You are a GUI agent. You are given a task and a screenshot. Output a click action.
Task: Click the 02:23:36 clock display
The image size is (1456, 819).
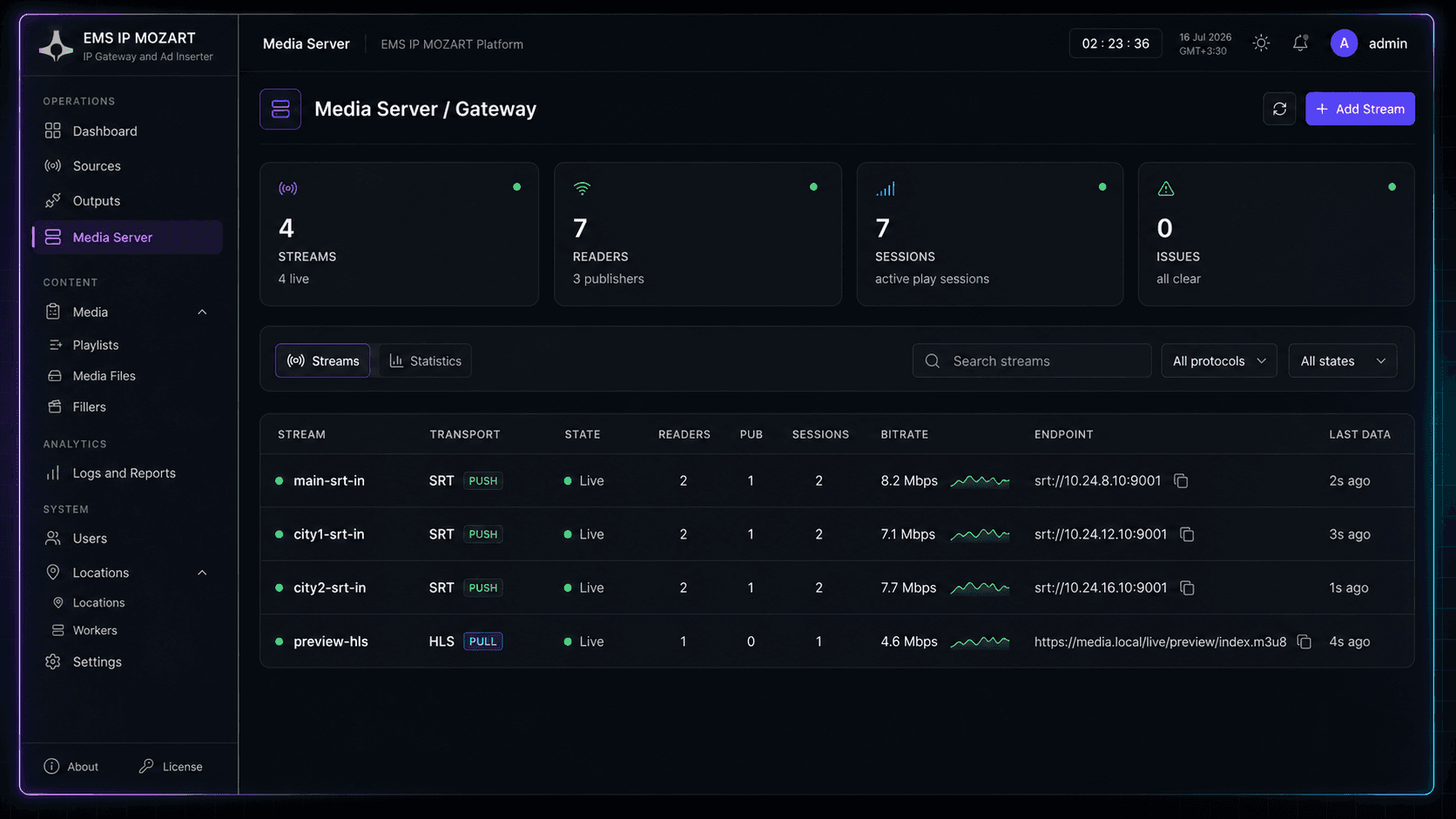pos(1116,44)
